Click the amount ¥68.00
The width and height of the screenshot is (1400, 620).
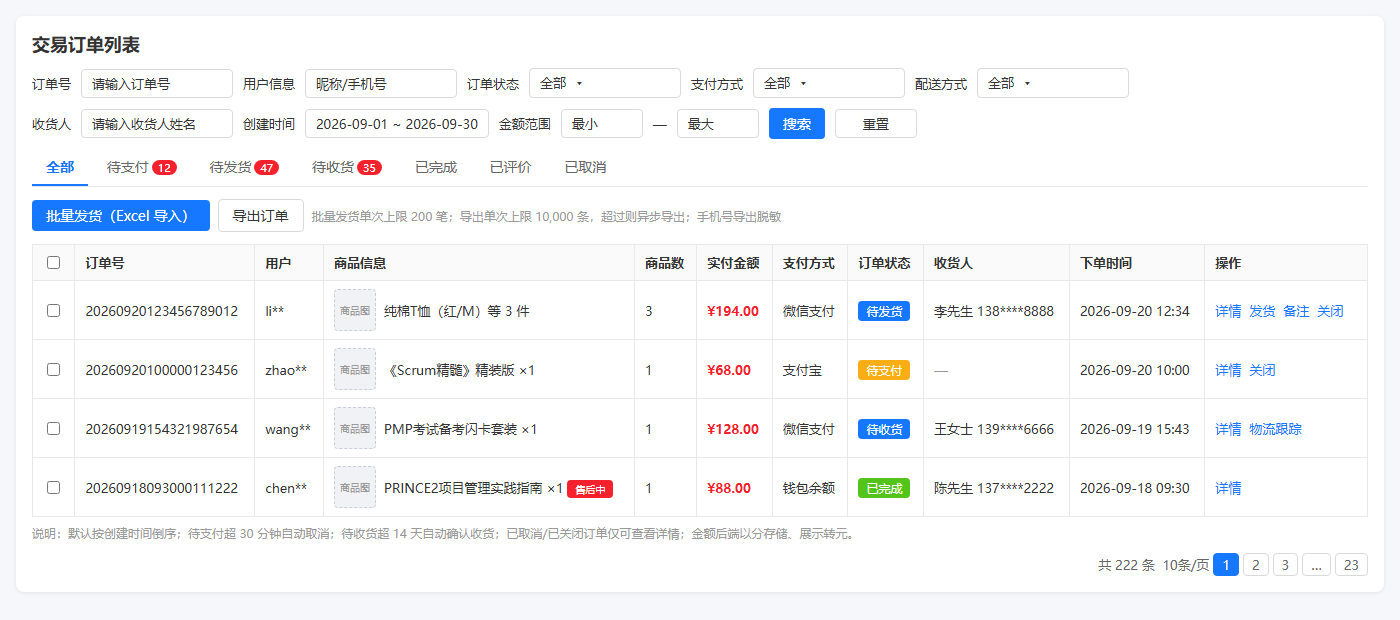pyautogui.click(x=729, y=370)
